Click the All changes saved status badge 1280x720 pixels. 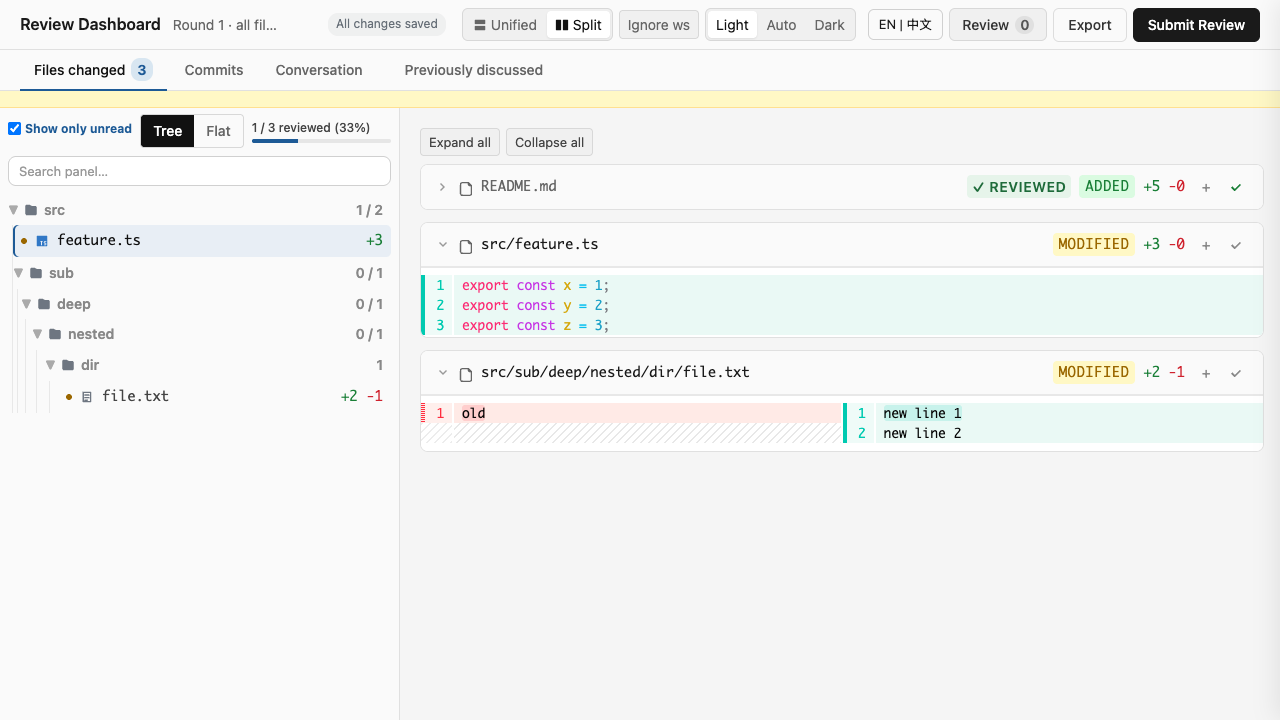pos(387,24)
